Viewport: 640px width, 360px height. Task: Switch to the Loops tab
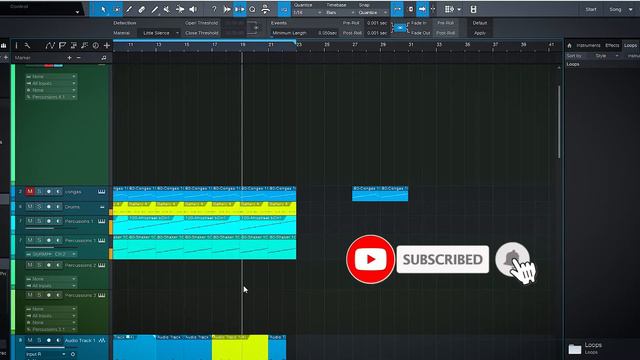(x=630, y=45)
